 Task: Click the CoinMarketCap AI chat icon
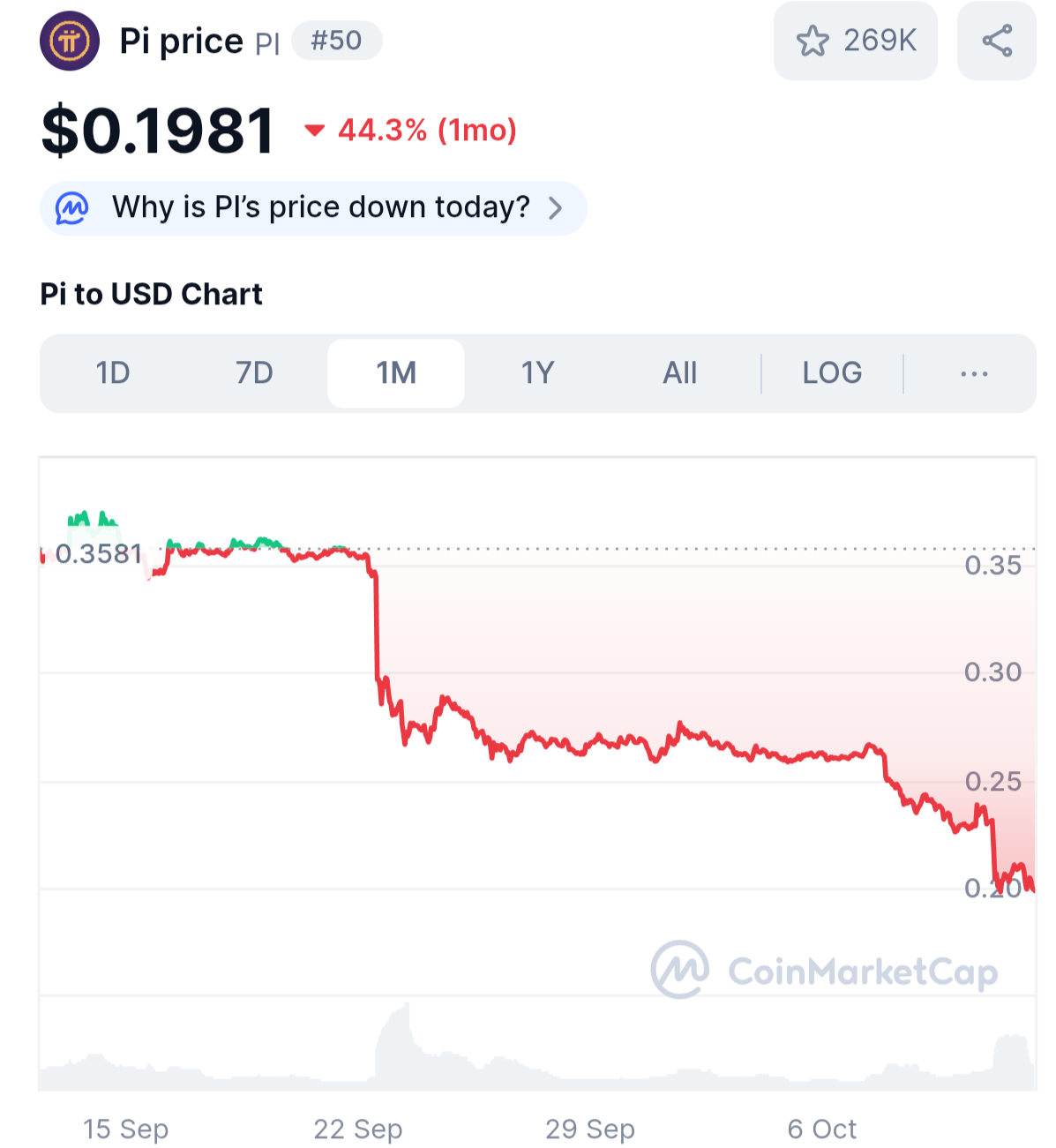(72, 208)
